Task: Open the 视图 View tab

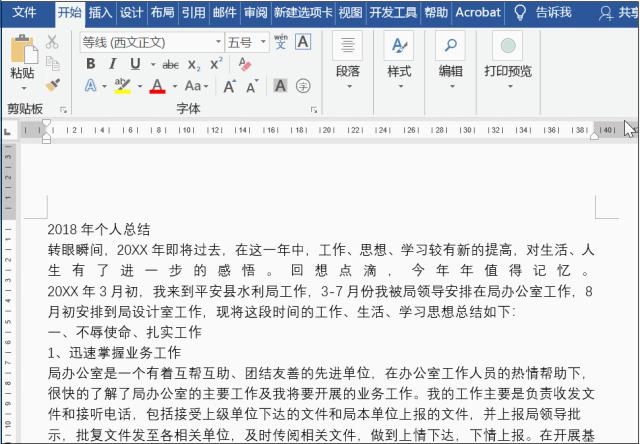Action: point(350,12)
